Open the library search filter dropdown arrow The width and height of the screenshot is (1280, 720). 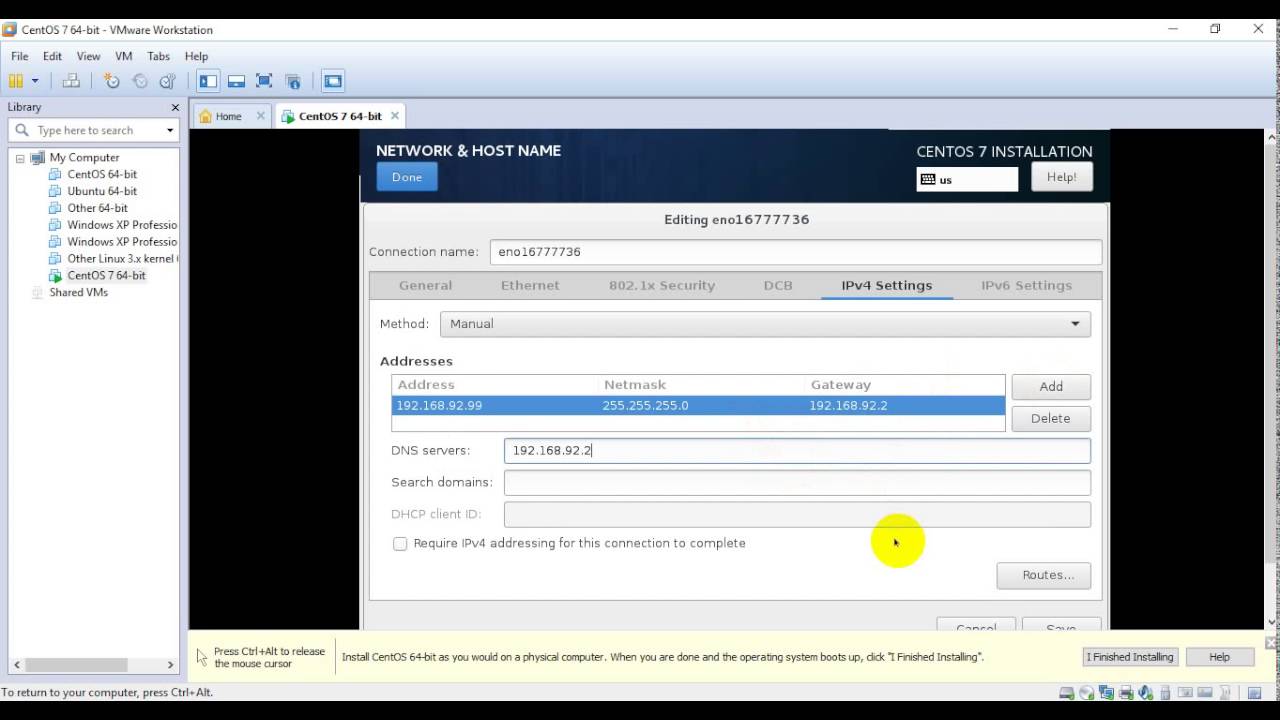170,130
